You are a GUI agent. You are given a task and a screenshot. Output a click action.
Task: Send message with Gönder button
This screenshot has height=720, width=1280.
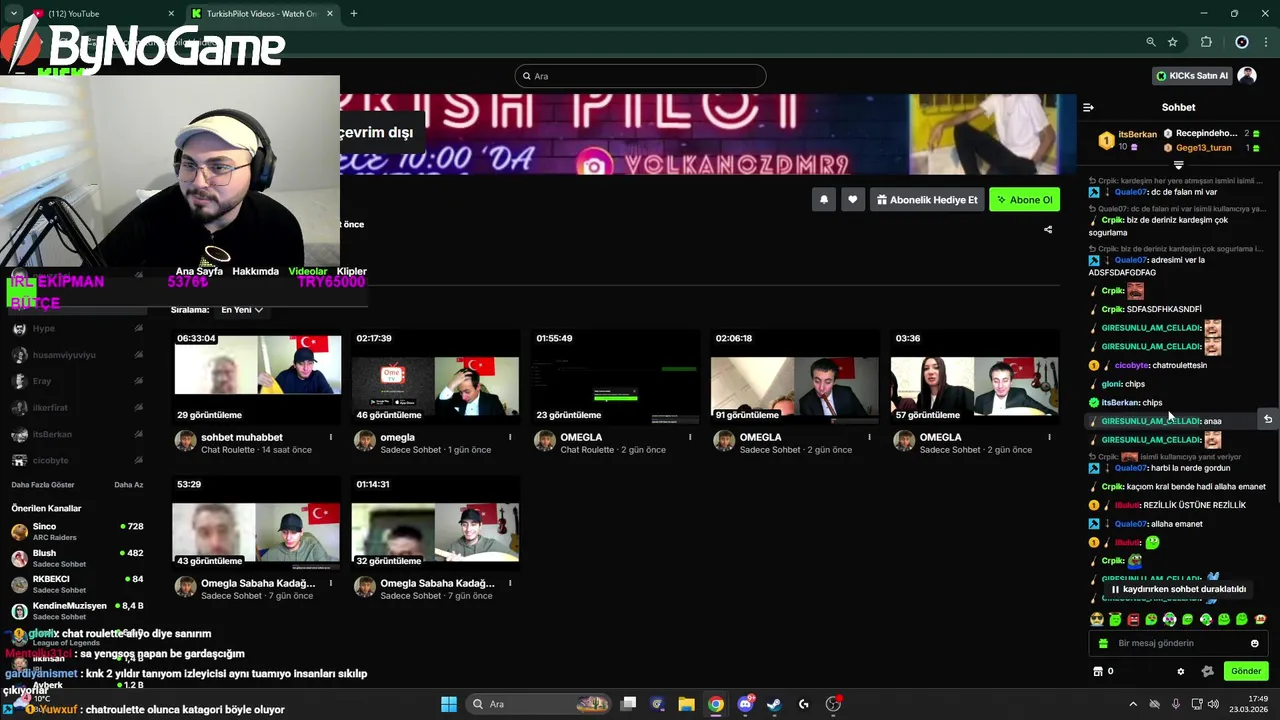pos(1246,671)
